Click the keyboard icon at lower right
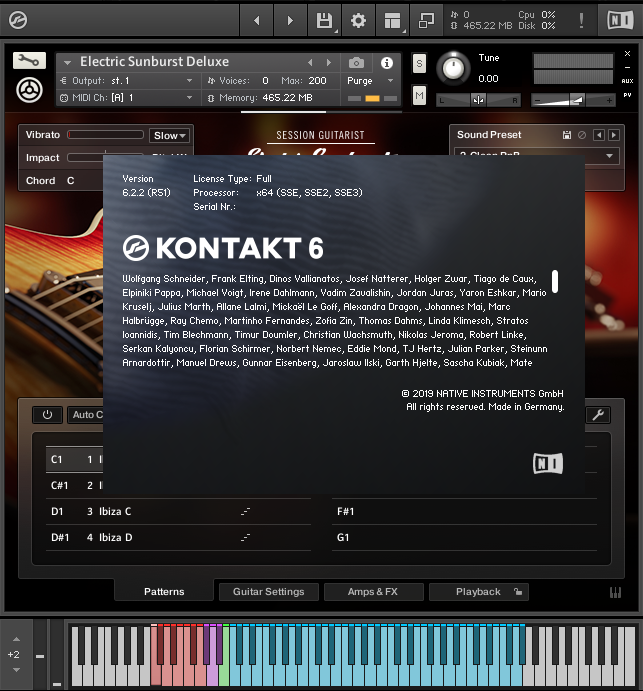 pos(615,592)
